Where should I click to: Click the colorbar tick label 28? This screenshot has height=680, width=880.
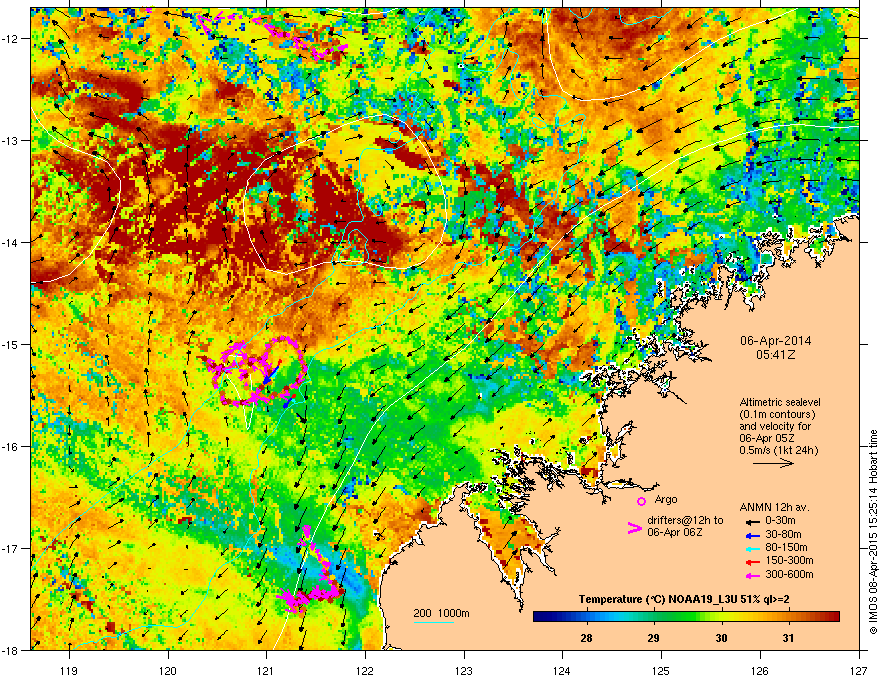pyautogui.click(x=586, y=638)
